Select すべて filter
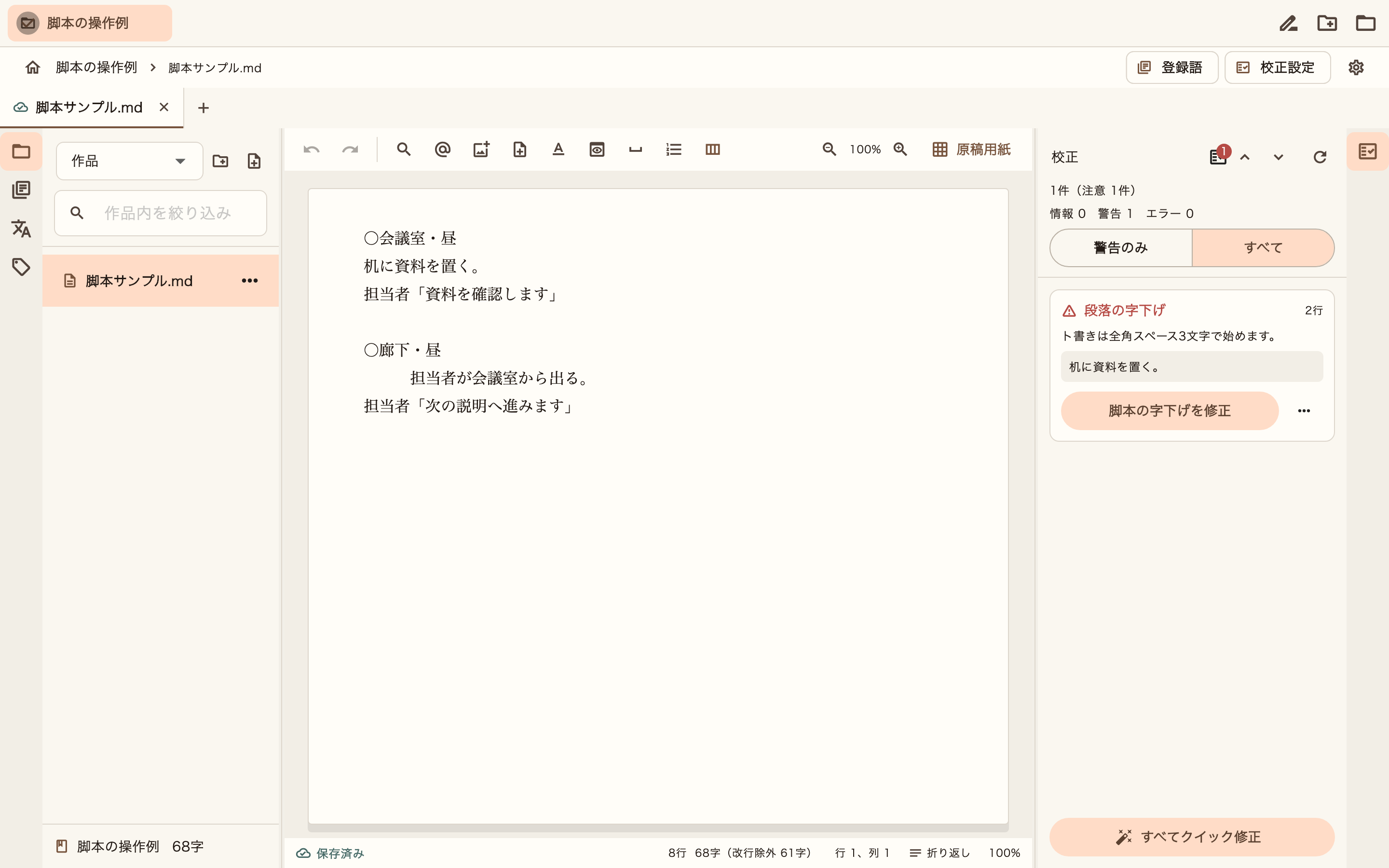1389x868 pixels. point(1263,248)
